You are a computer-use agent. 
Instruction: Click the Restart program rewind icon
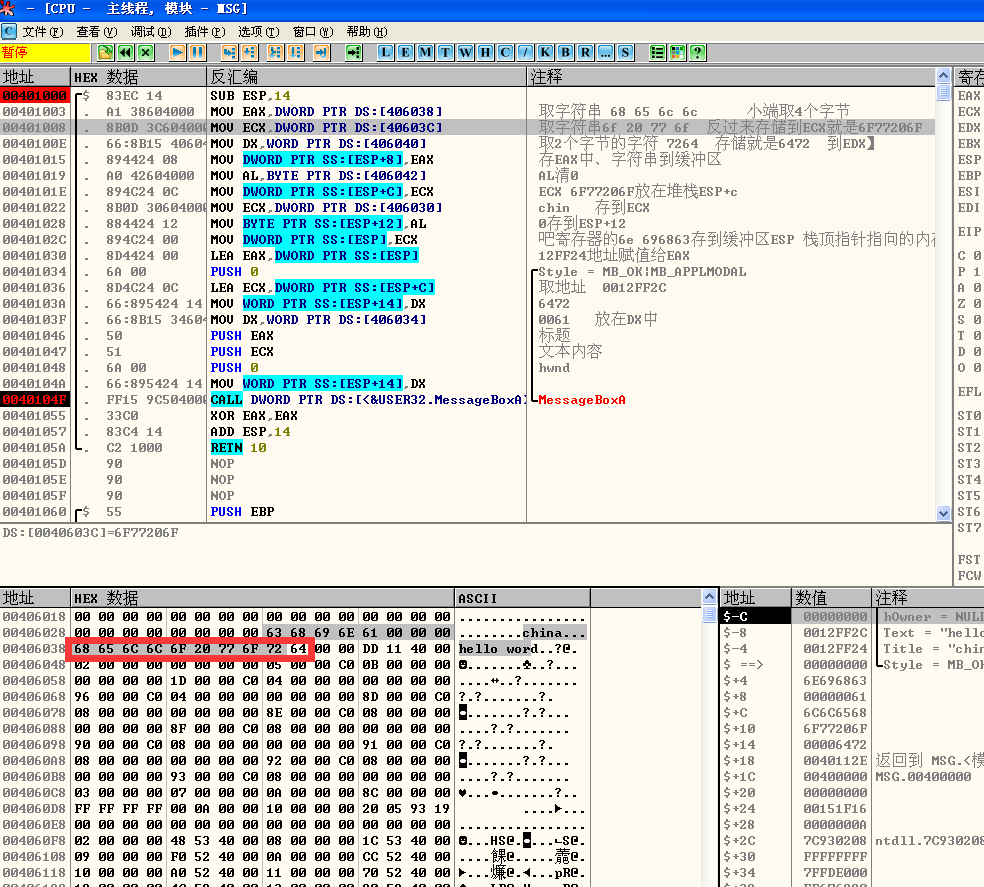tap(126, 53)
